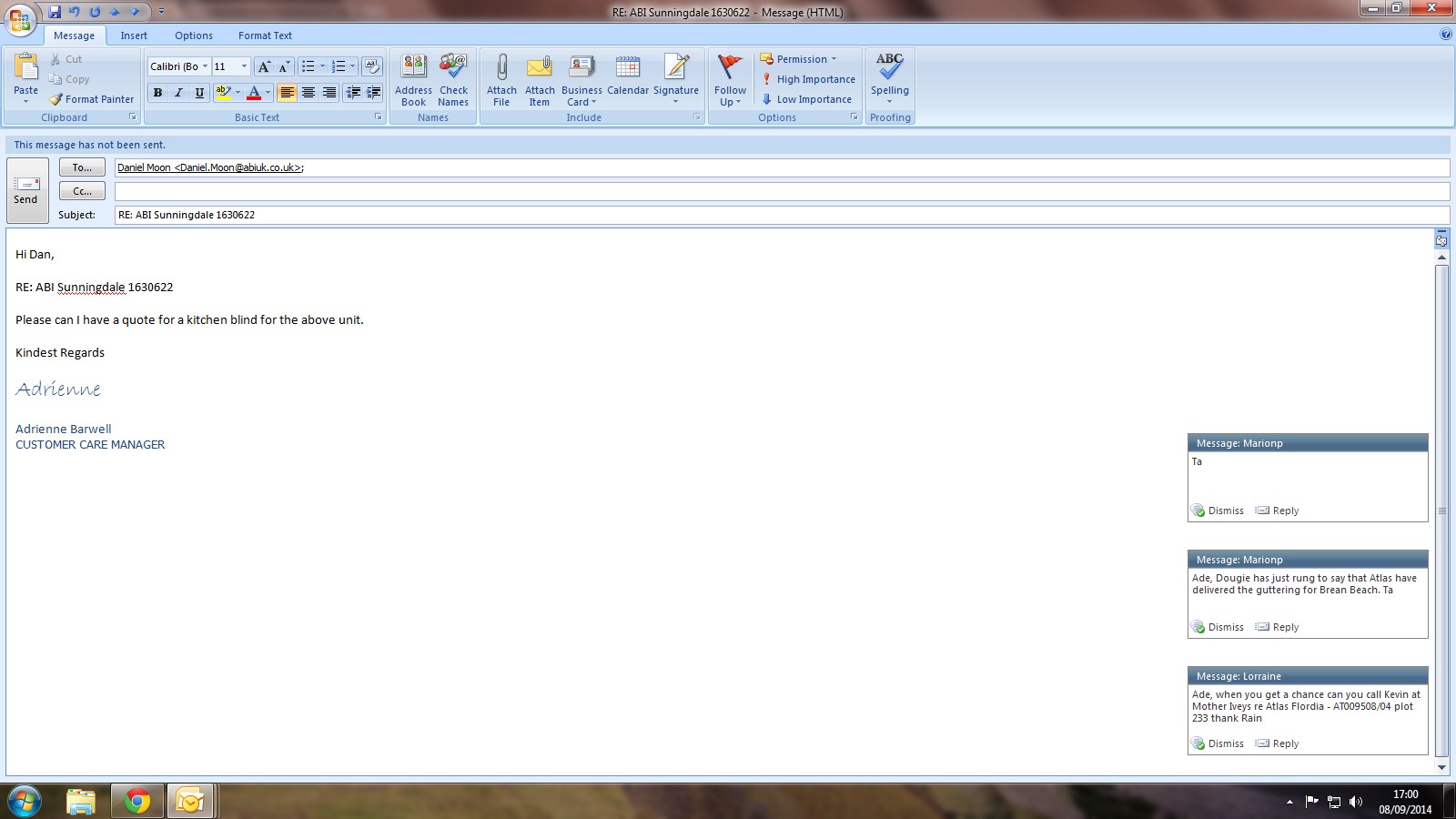Toggle bold formatting

point(157,93)
